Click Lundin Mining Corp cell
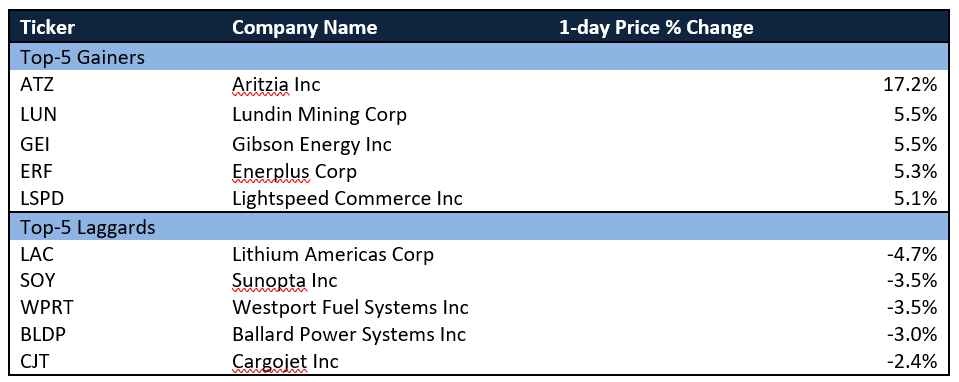The height and width of the screenshot is (382, 959). pos(319,114)
